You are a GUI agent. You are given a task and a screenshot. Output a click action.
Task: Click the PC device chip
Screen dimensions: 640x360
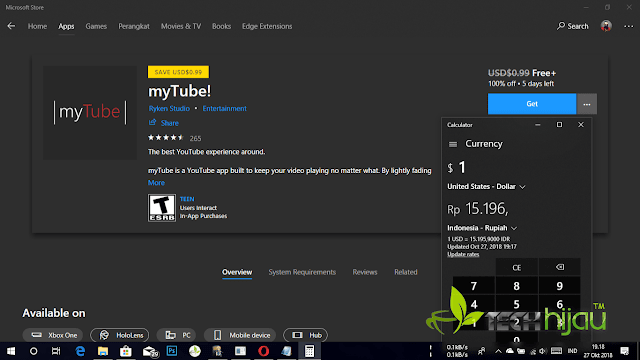point(177,335)
